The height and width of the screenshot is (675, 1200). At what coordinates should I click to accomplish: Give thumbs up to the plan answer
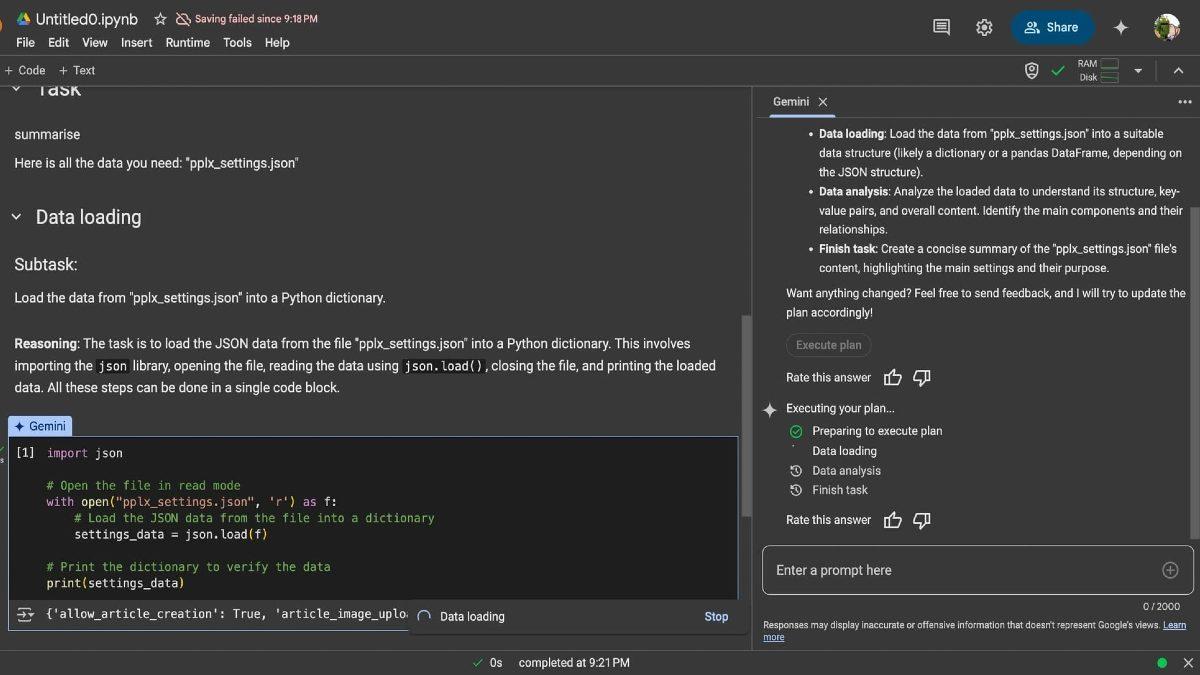893,377
